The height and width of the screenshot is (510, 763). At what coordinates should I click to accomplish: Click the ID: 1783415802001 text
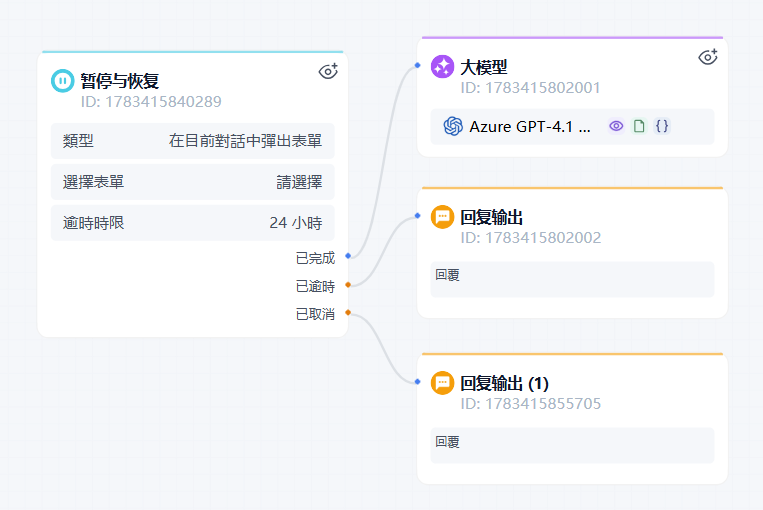[x=530, y=88]
